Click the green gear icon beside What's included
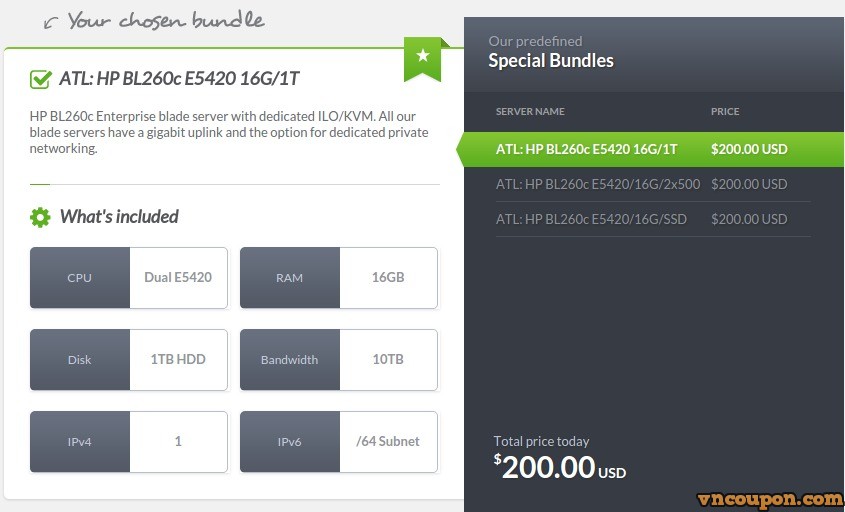The height and width of the screenshot is (512, 845). tap(40, 217)
